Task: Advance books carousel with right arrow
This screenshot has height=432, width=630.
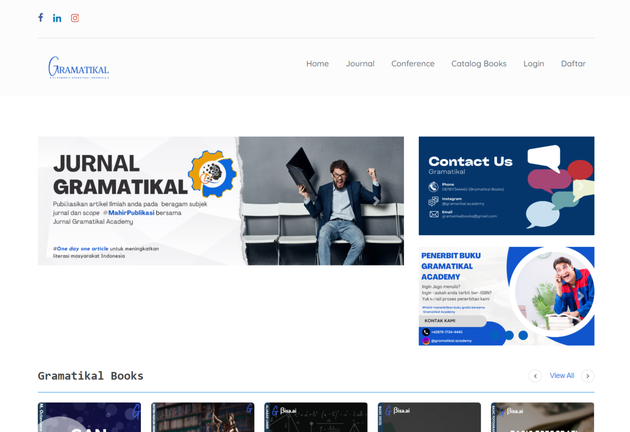Action: [x=588, y=376]
